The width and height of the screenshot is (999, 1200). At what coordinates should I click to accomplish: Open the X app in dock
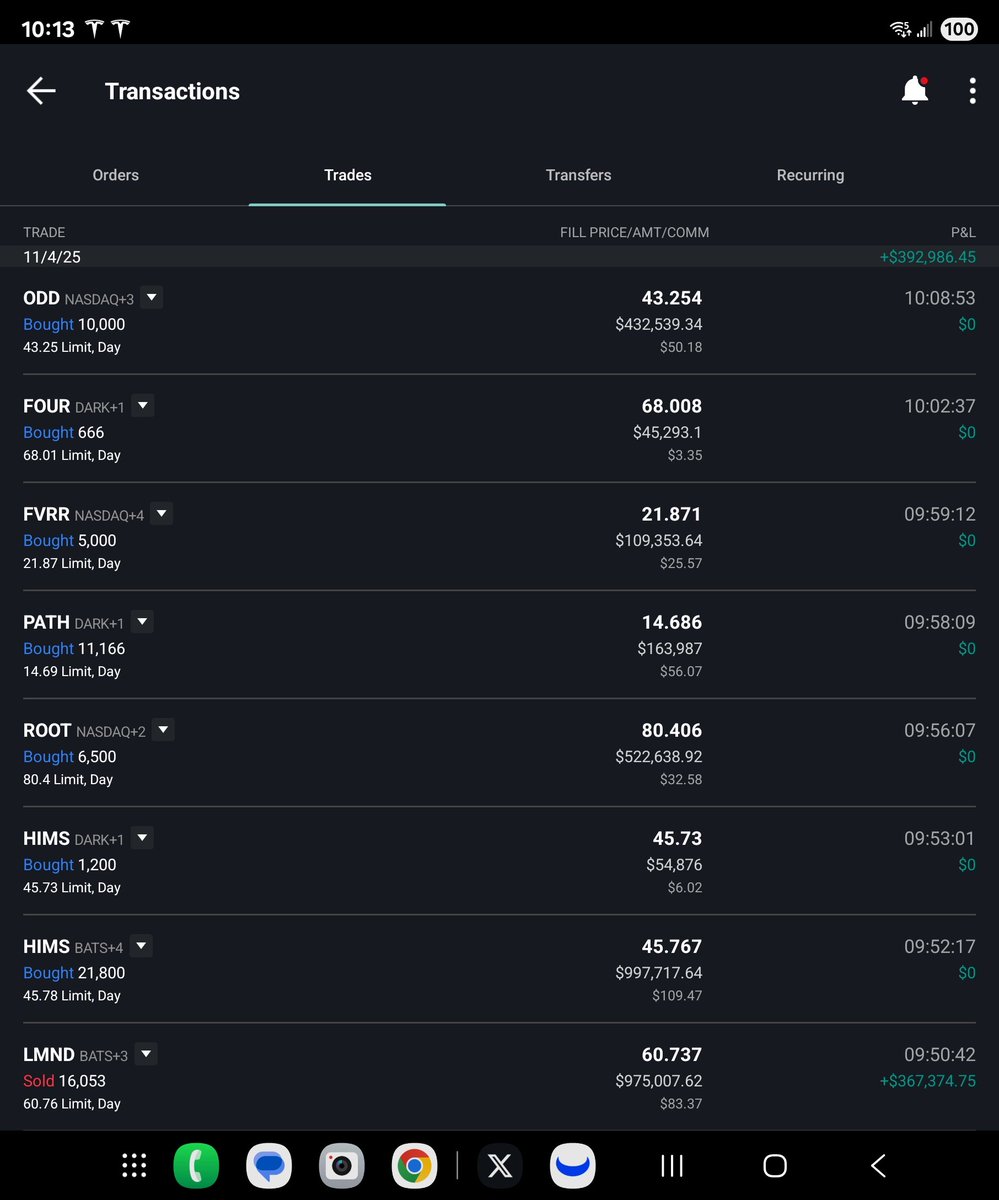click(500, 1165)
